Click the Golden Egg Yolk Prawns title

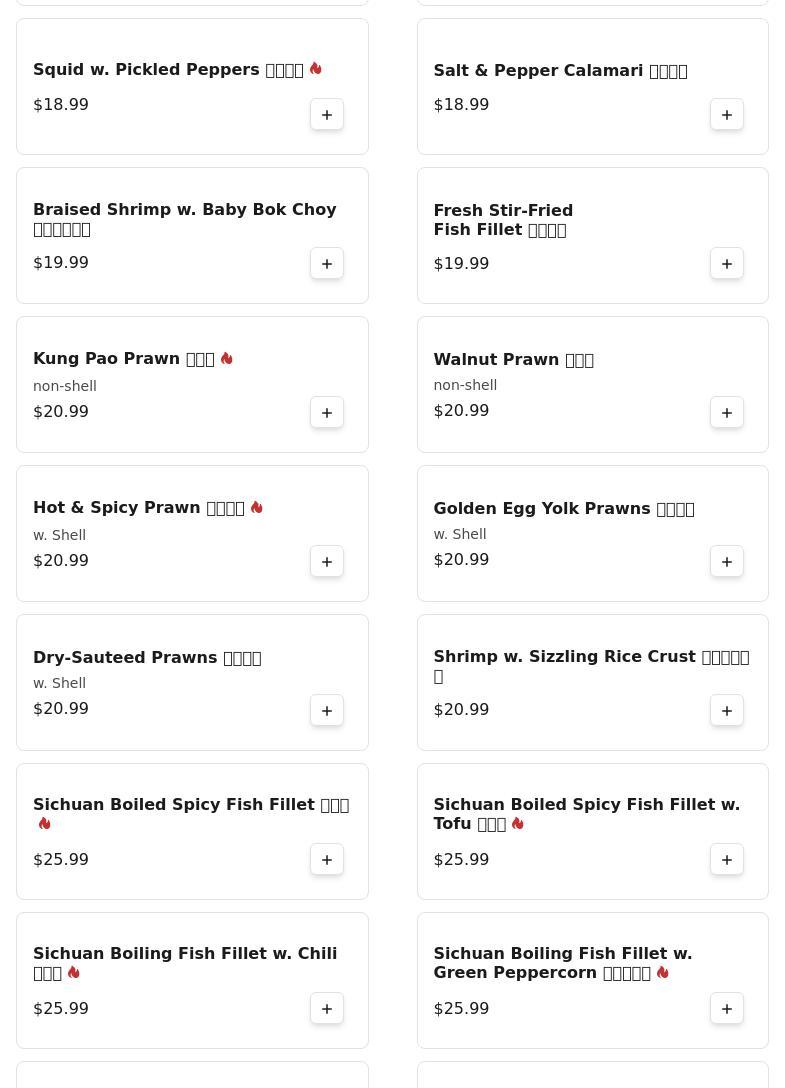click(563, 508)
